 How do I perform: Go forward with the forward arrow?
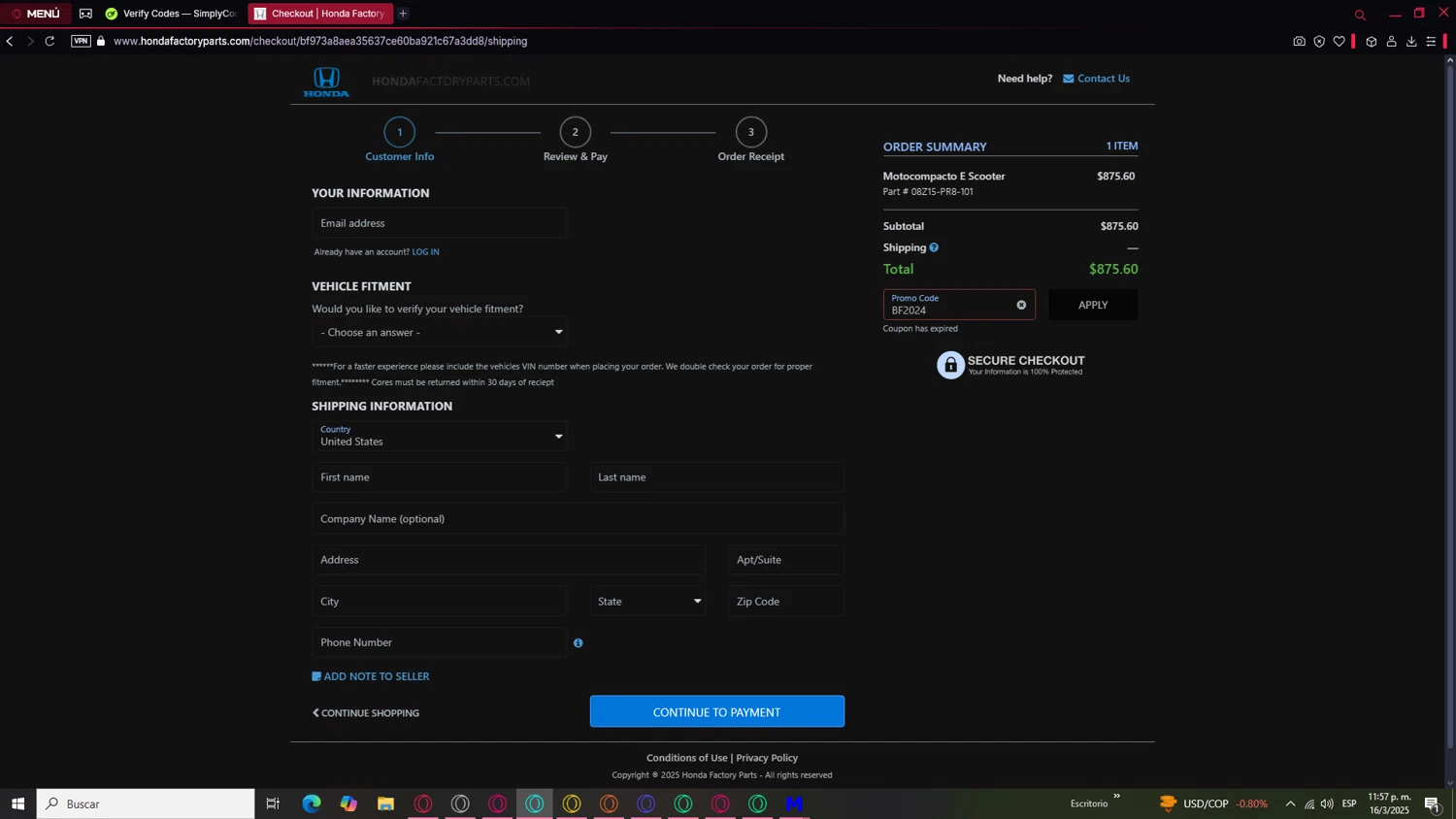pyautogui.click(x=30, y=41)
